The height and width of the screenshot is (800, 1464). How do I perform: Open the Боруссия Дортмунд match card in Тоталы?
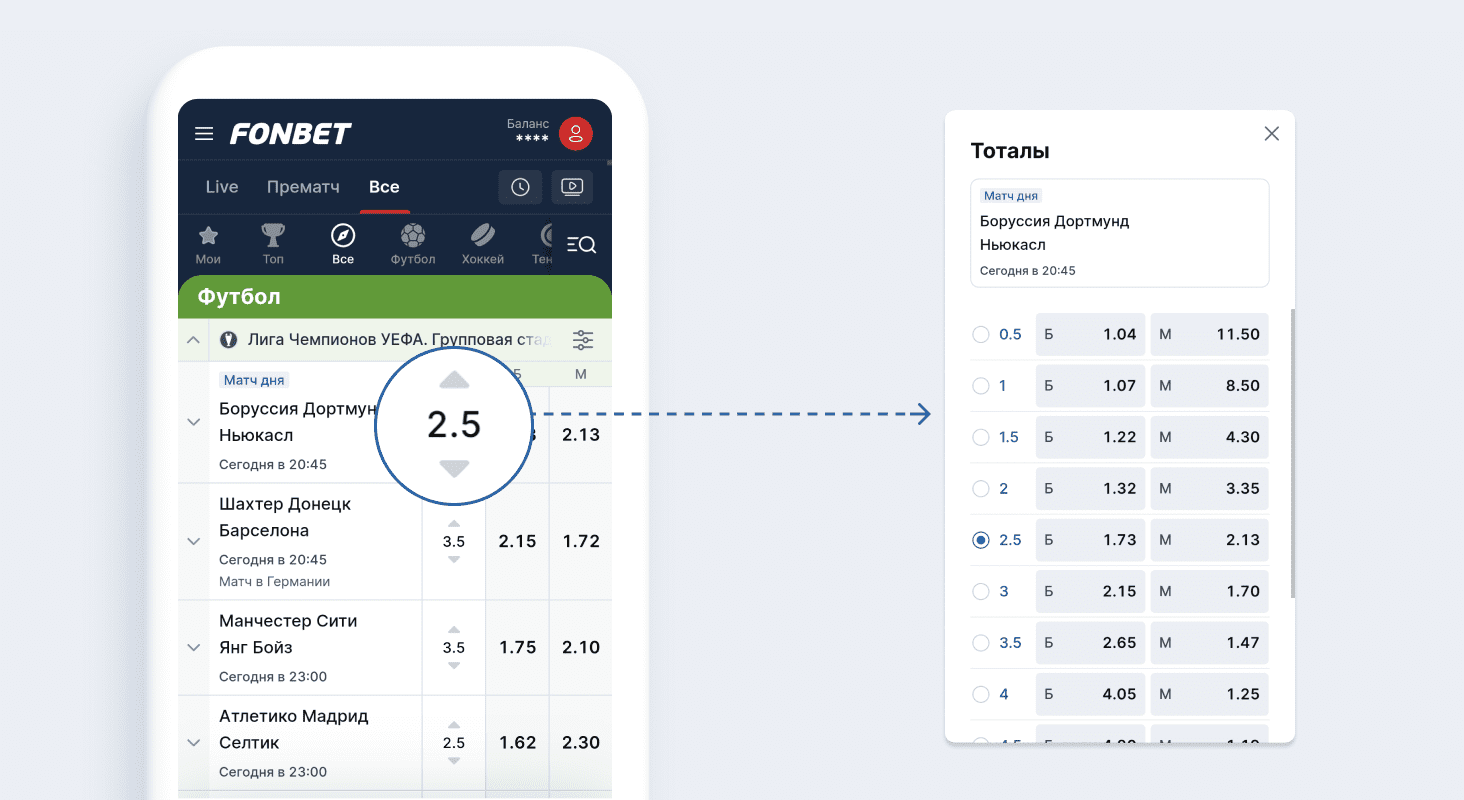1120,233
